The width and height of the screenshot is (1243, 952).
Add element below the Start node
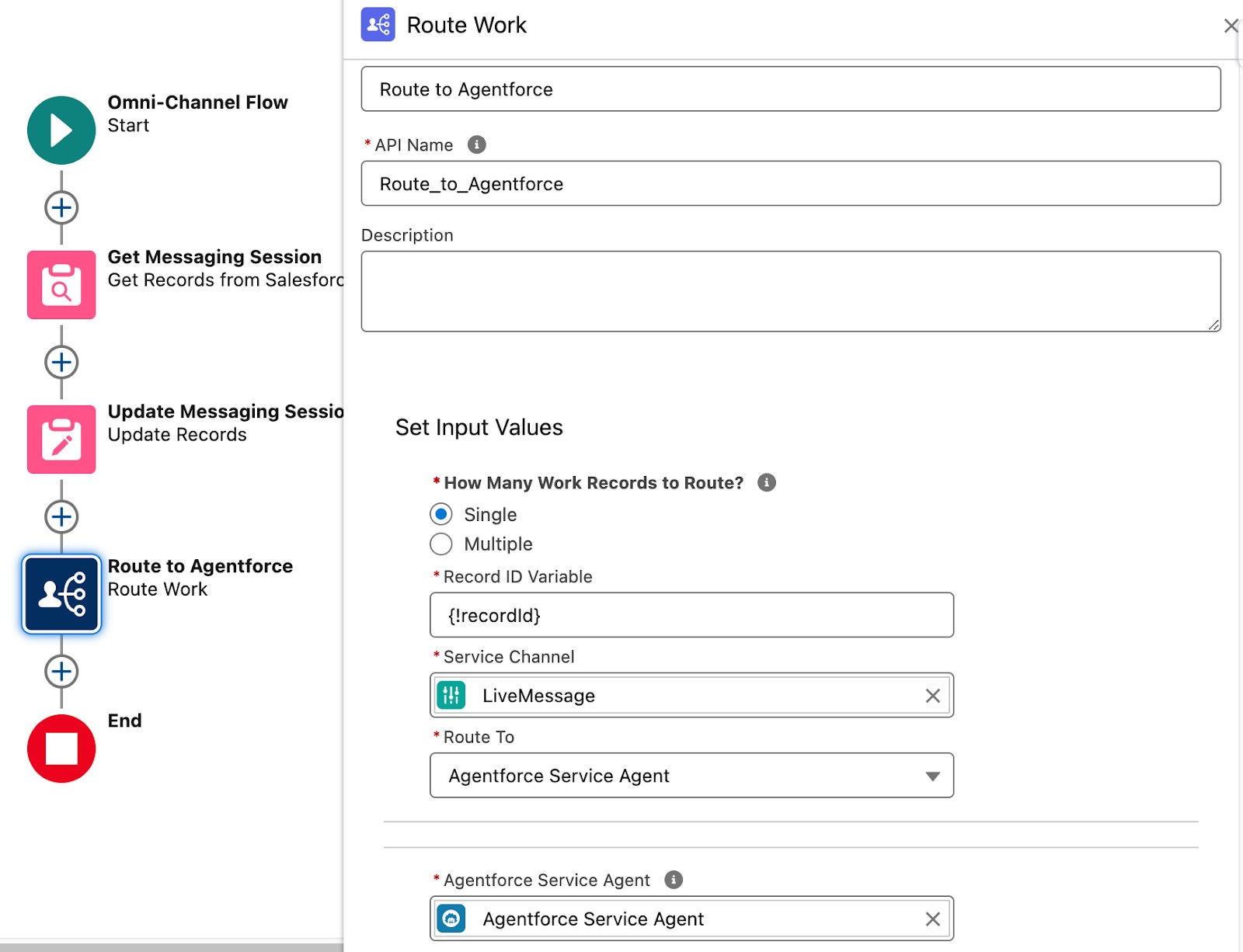click(61, 207)
